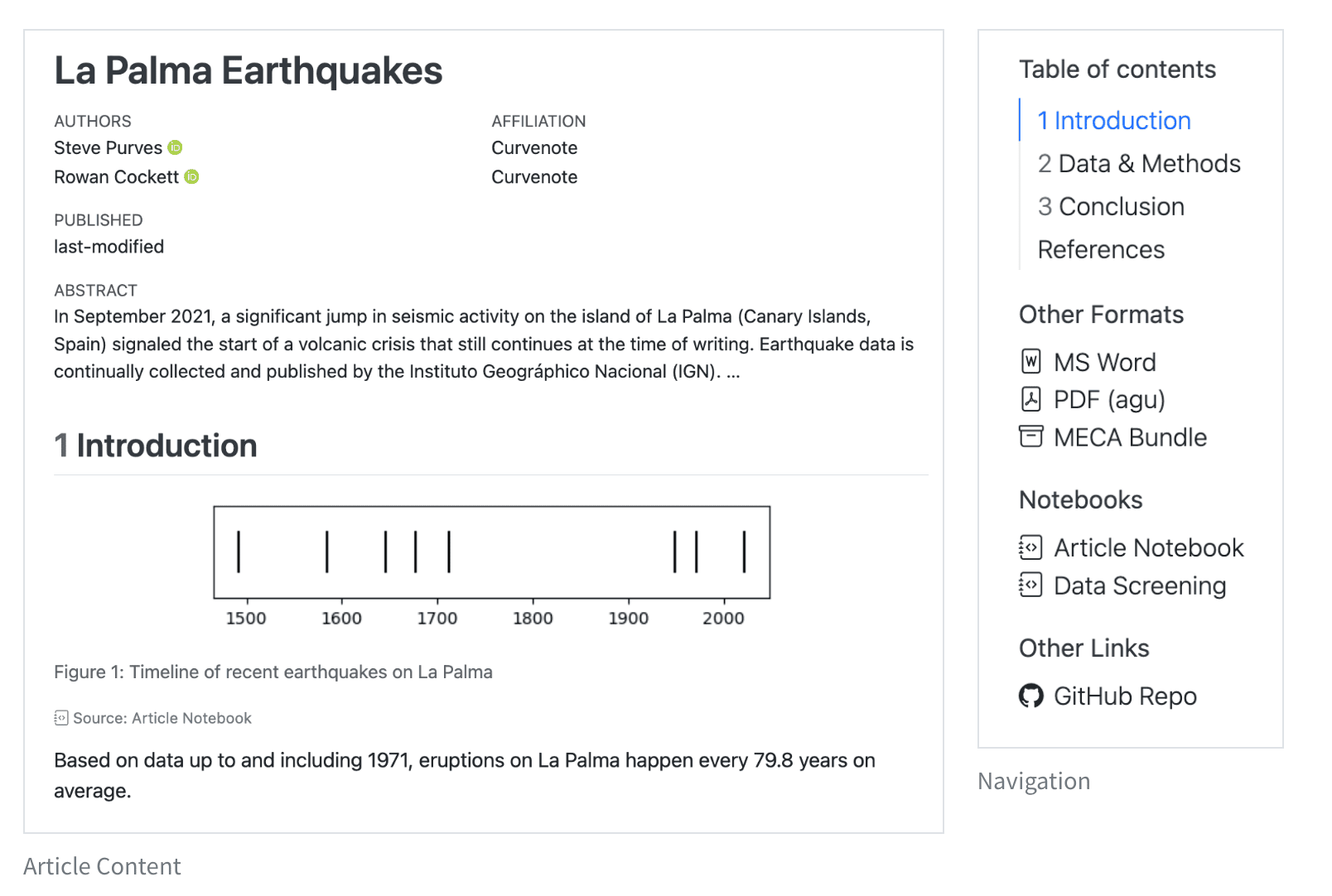Go to 1 Introduction in contents

[1113, 121]
